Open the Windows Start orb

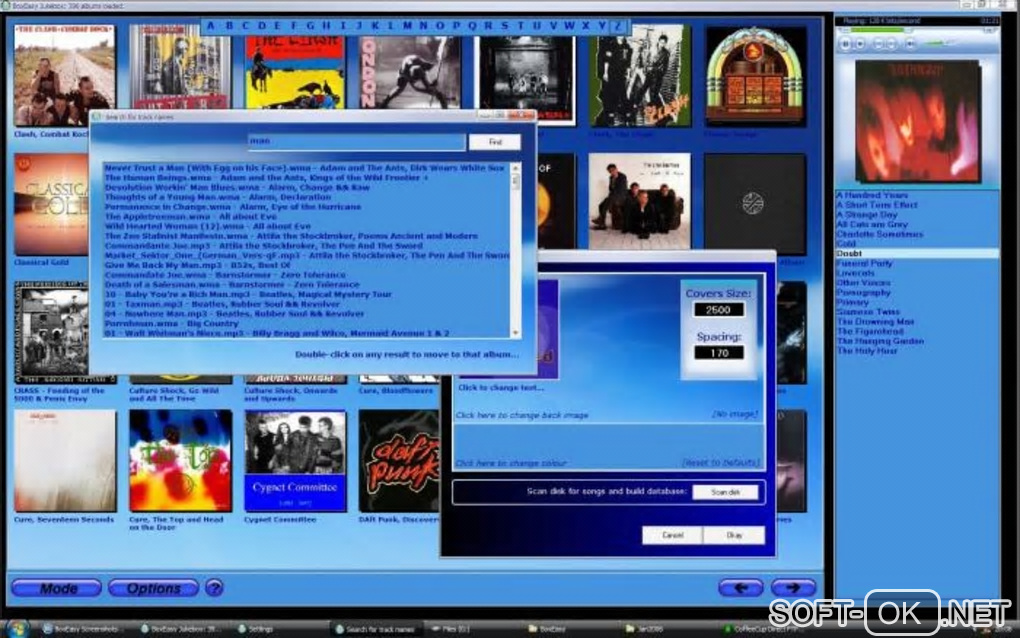16,629
